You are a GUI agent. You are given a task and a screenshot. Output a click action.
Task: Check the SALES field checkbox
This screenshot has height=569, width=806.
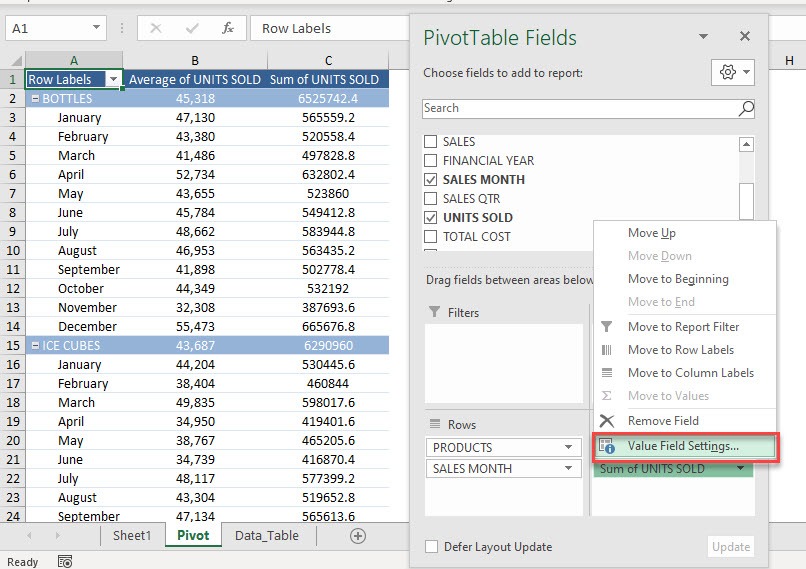pos(430,141)
